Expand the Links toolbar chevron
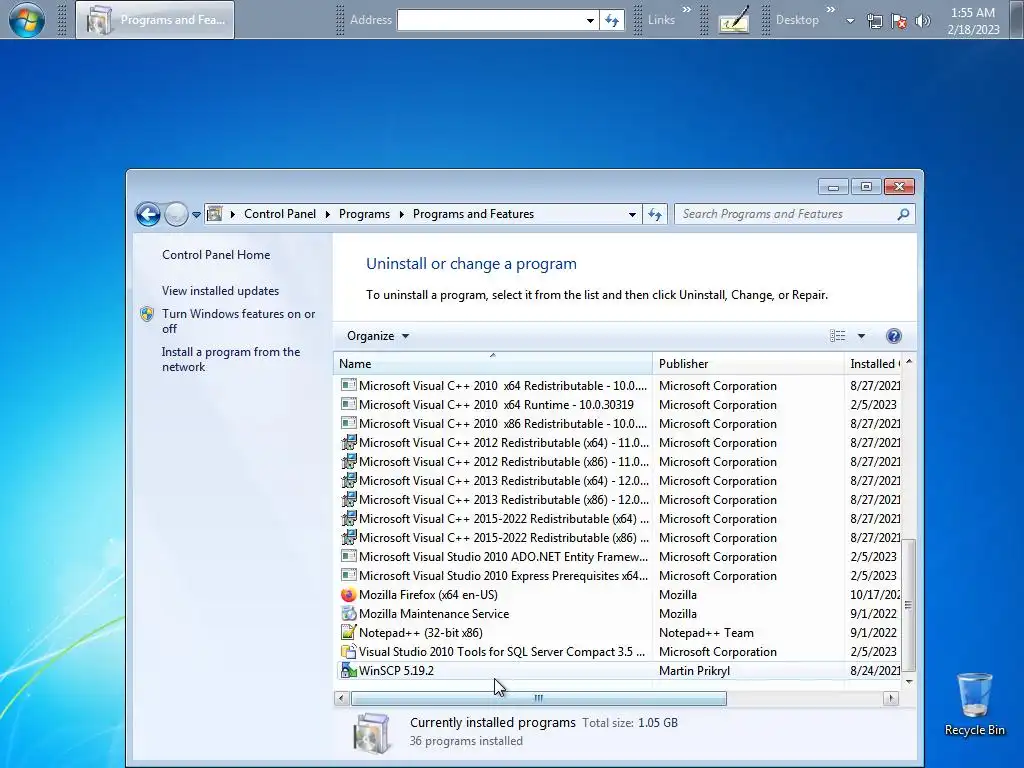Screen dimensions: 1024x768 686,10
